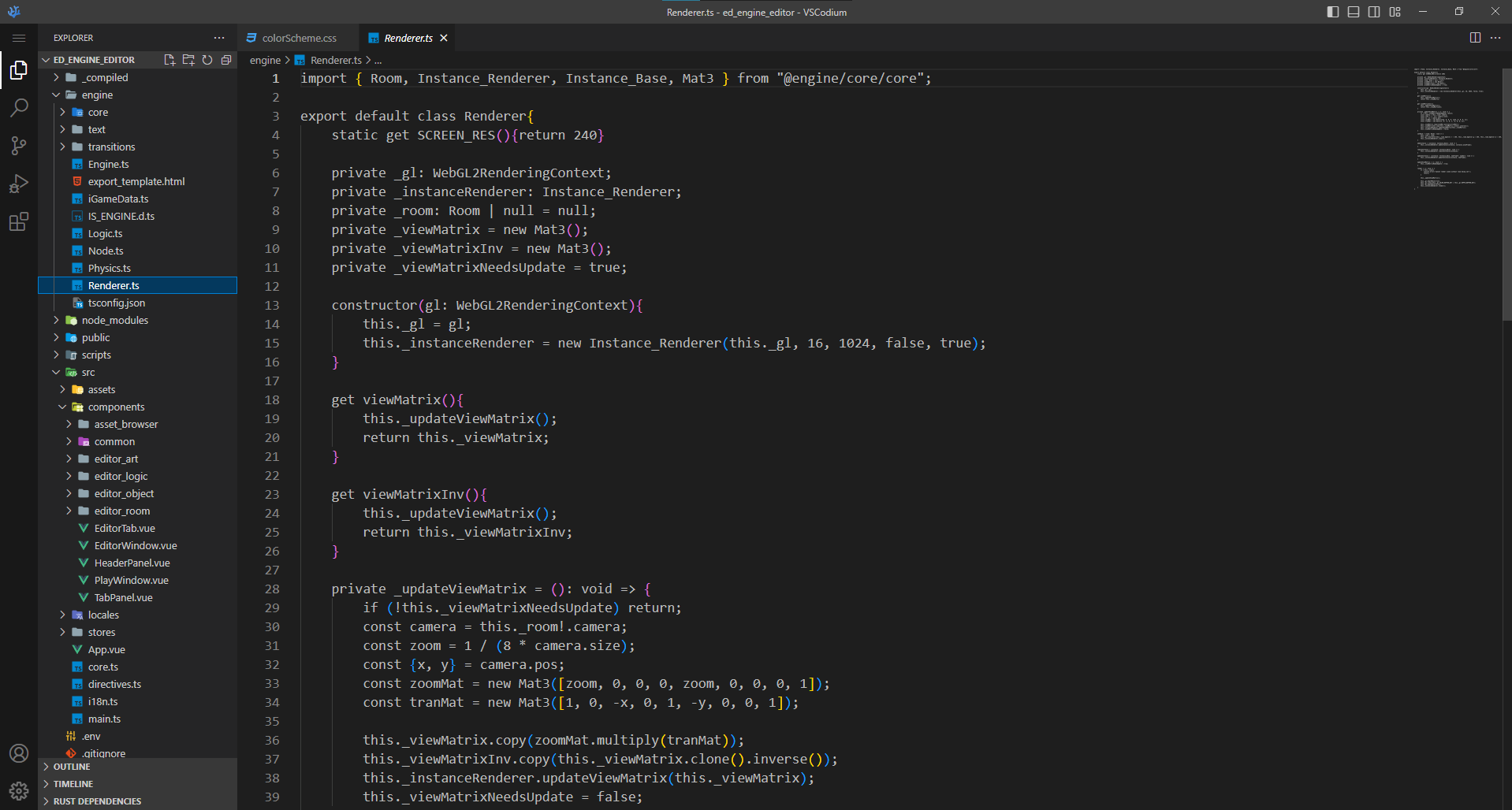Switch to the colorScheme.css tab

[298, 38]
